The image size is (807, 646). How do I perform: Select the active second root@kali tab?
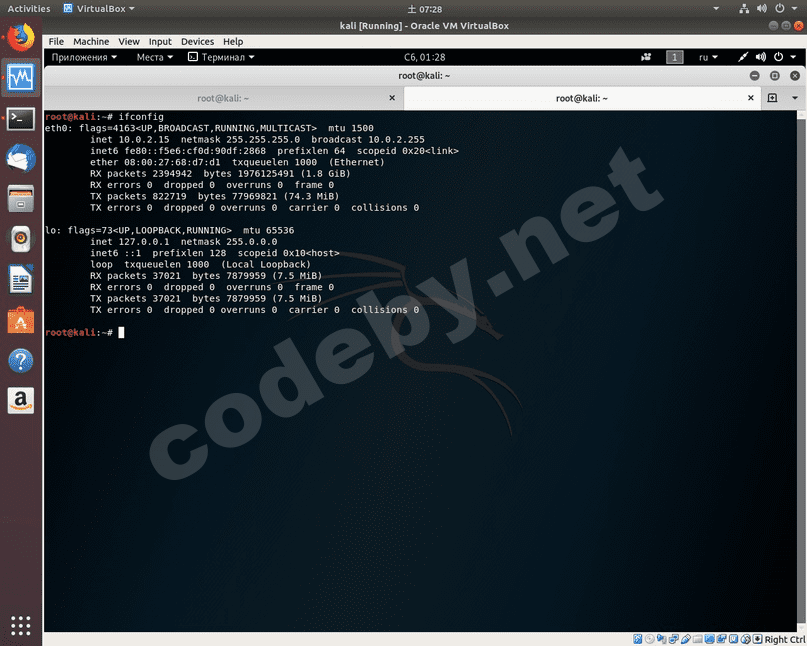pos(582,98)
